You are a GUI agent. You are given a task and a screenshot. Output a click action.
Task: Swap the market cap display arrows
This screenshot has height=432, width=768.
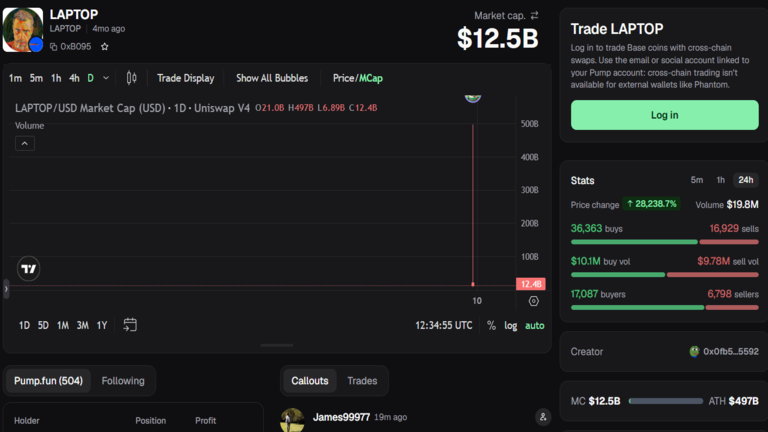pyautogui.click(x=534, y=16)
